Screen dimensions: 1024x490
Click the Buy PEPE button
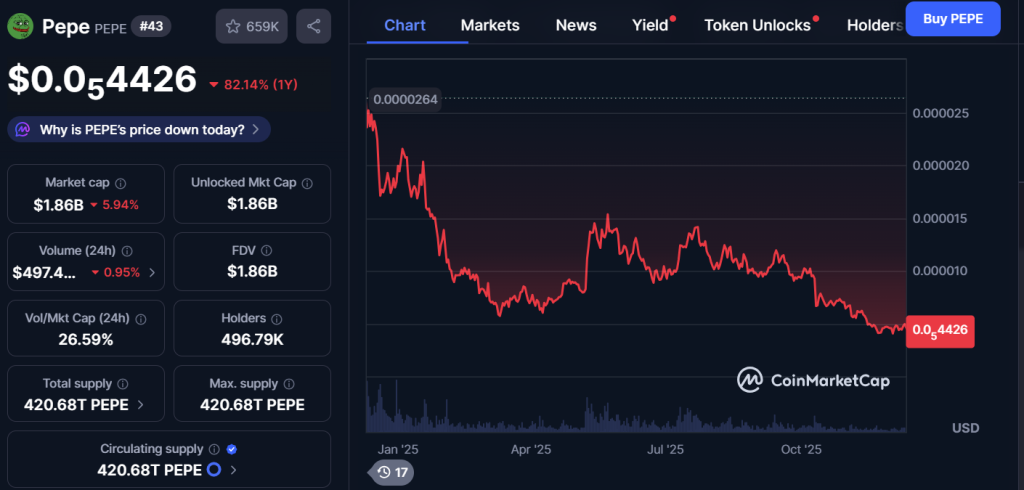952,19
